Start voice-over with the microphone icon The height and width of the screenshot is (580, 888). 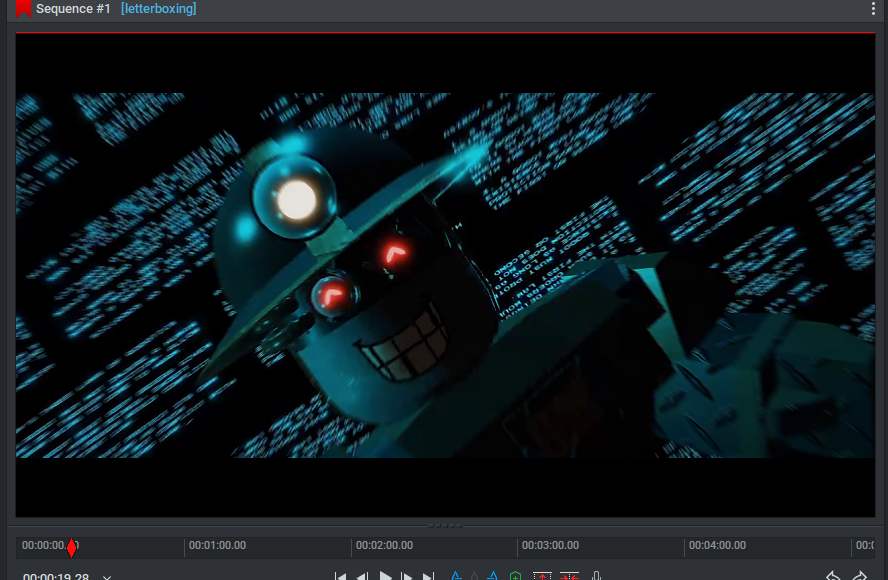(596, 576)
